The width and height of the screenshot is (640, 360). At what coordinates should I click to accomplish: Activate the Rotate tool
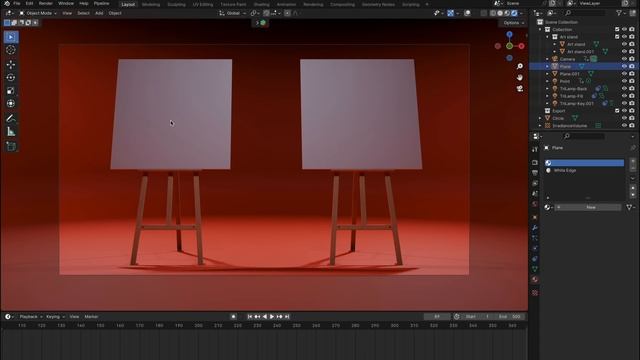[11, 78]
